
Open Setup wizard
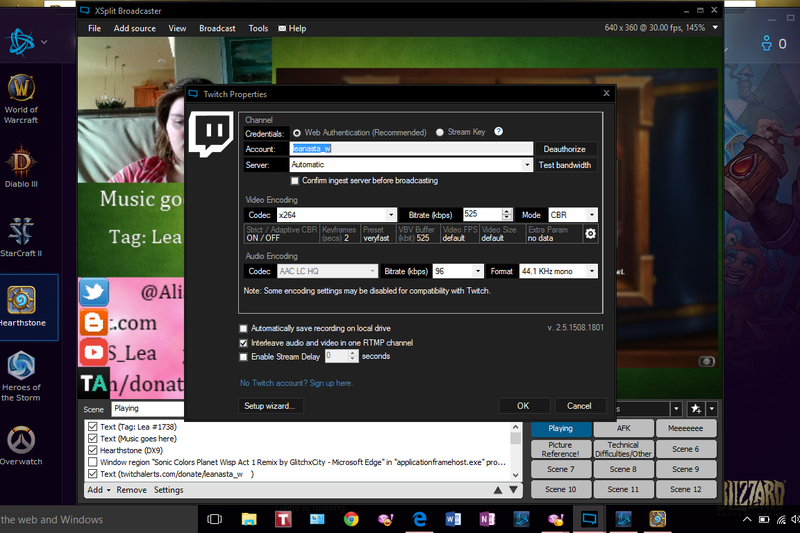[270, 406]
